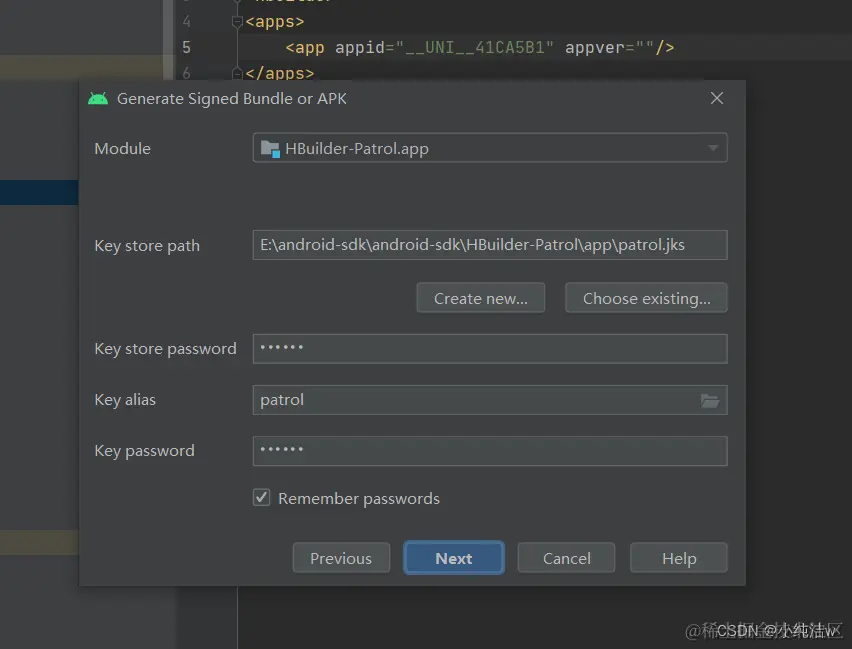
Task: Collapse the <apps> tag fold marker
Action: [x=237, y=22]
